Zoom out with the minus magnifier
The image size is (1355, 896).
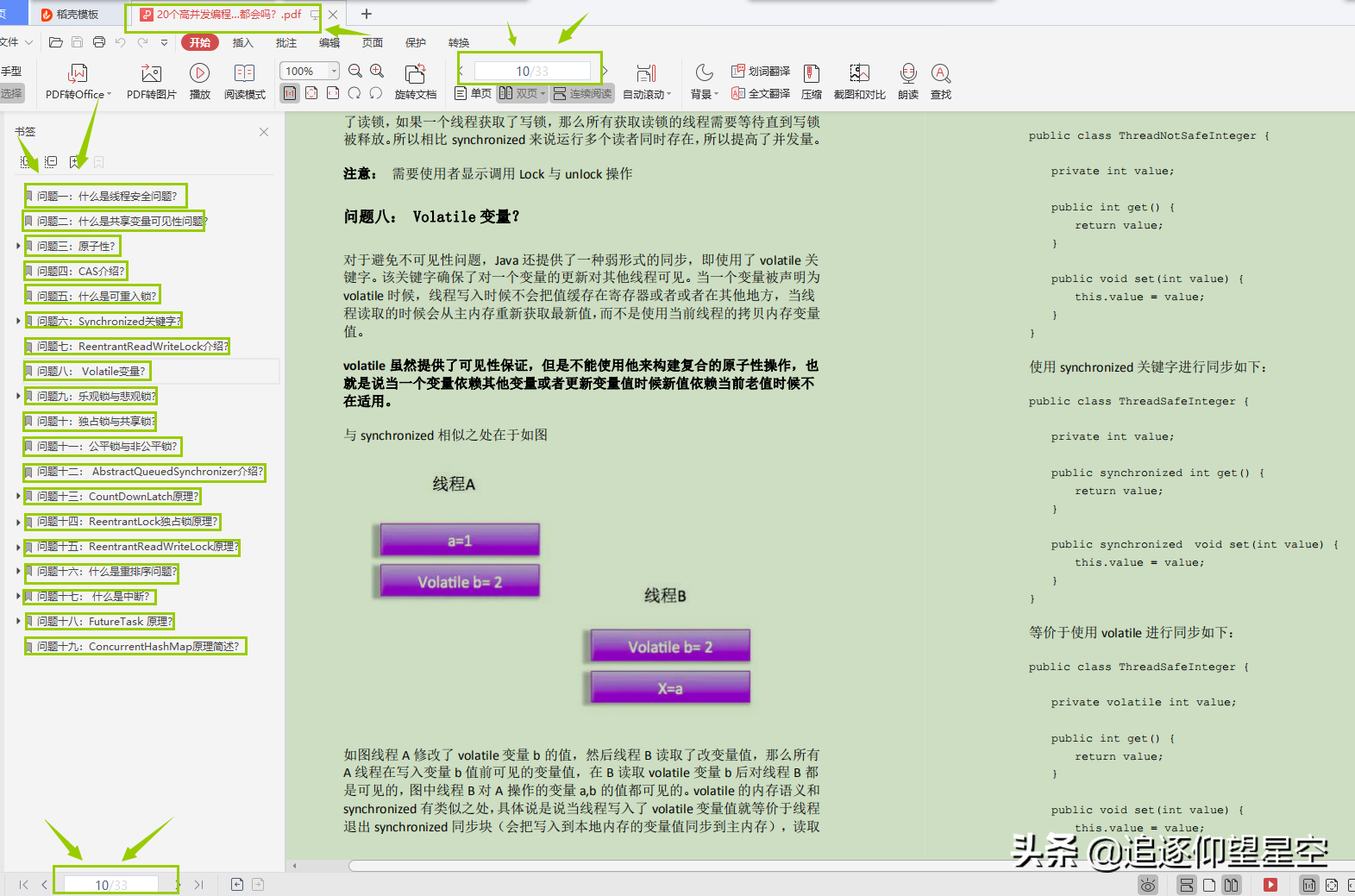coord(355,71)
